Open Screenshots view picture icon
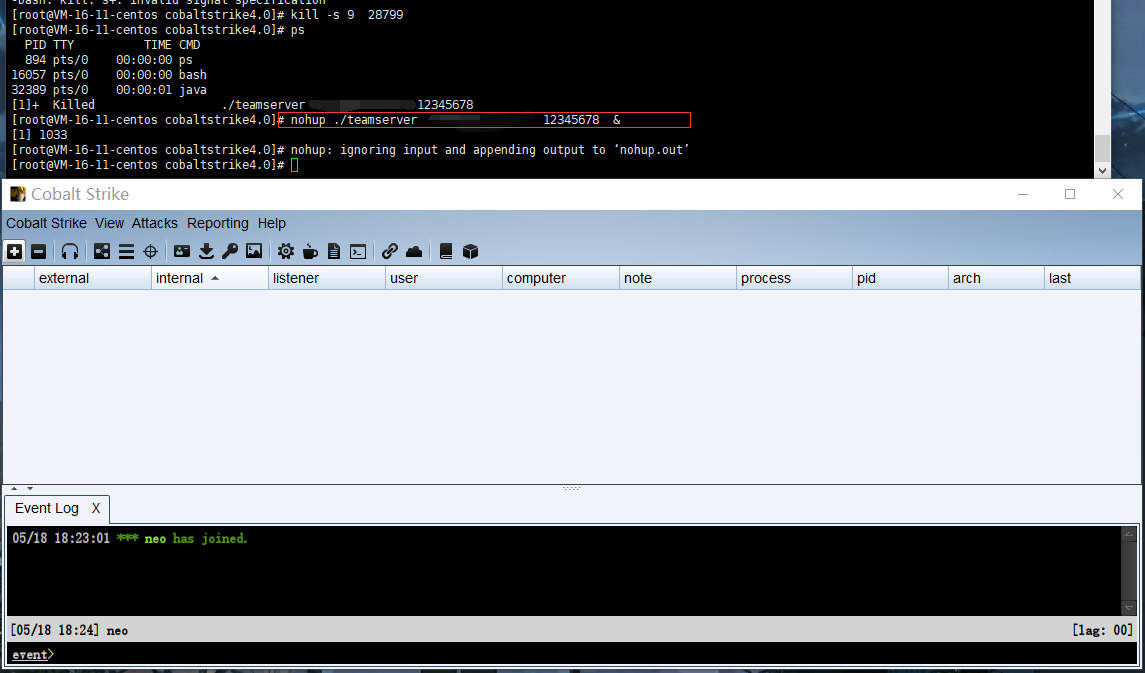This screenshot has height=673, width=1145. click(254, 252)
